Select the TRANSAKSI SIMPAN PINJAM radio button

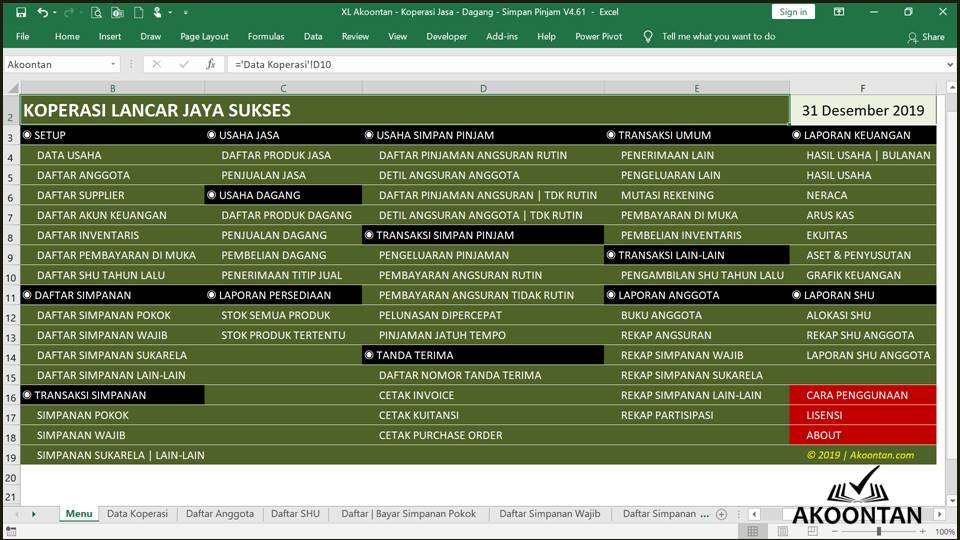tap(369, 235)
